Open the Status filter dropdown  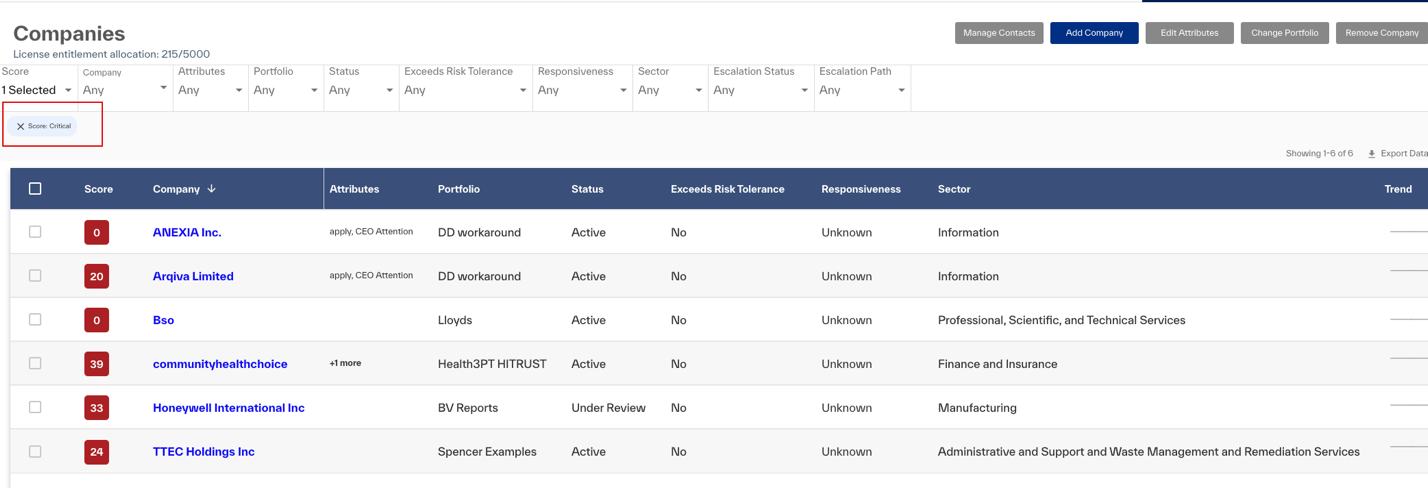(x=361, y=91)
